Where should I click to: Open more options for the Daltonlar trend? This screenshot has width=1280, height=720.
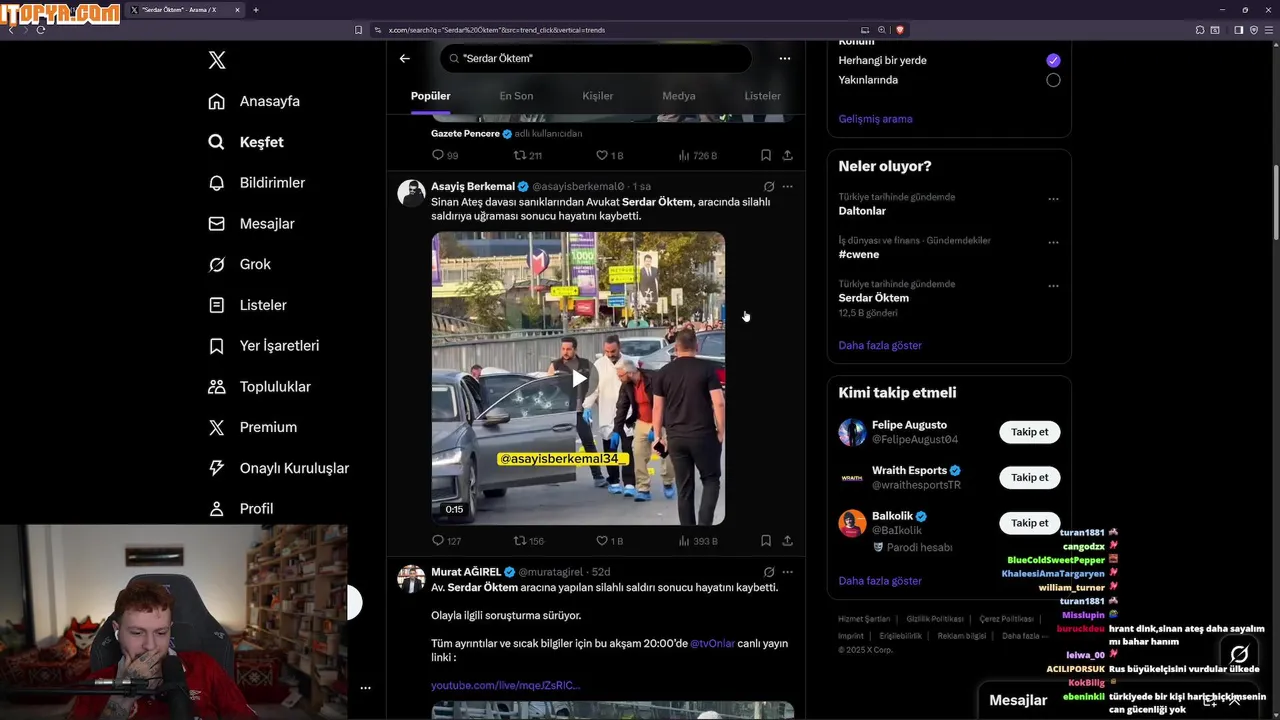(x=1053, y=199)
